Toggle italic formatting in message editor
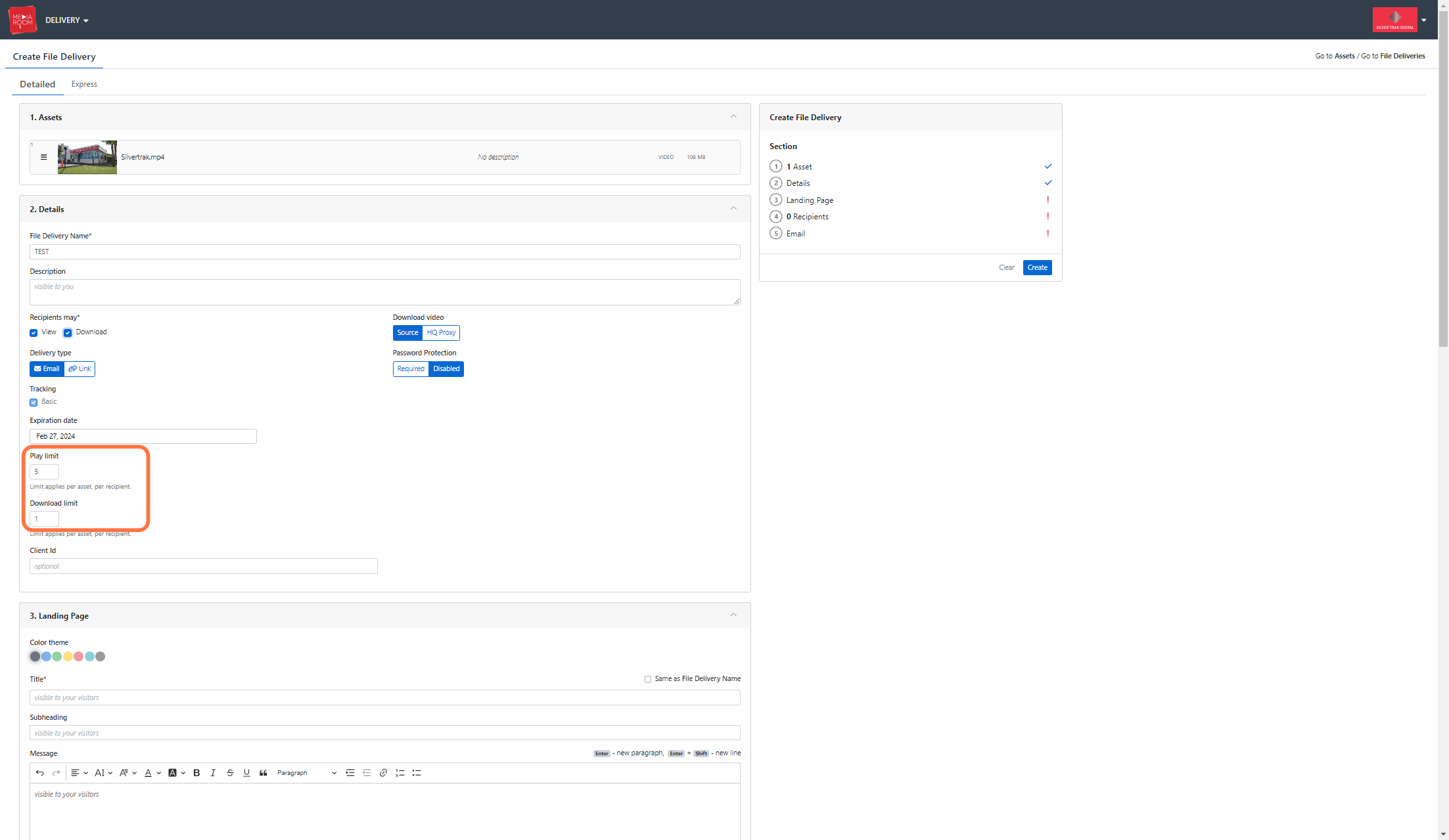Image resolution: width=1449 pixels, height=840 pixels. point(213,773)
